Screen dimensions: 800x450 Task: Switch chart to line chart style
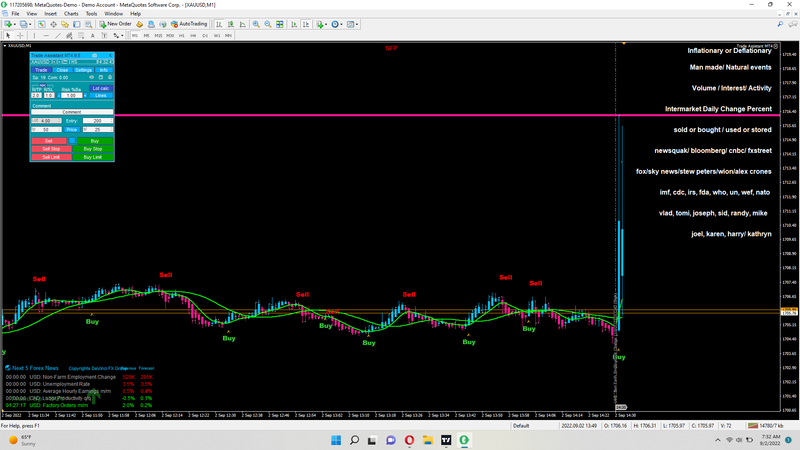click(242, 24)
